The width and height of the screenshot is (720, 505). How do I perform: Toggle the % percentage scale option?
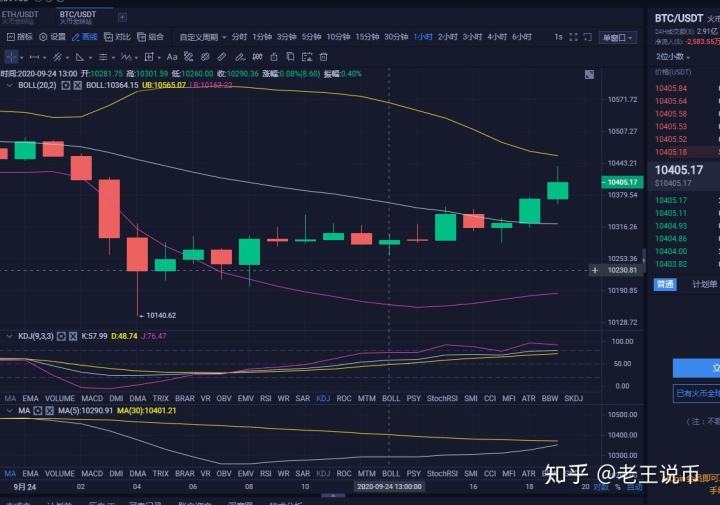tap(618, 487)
